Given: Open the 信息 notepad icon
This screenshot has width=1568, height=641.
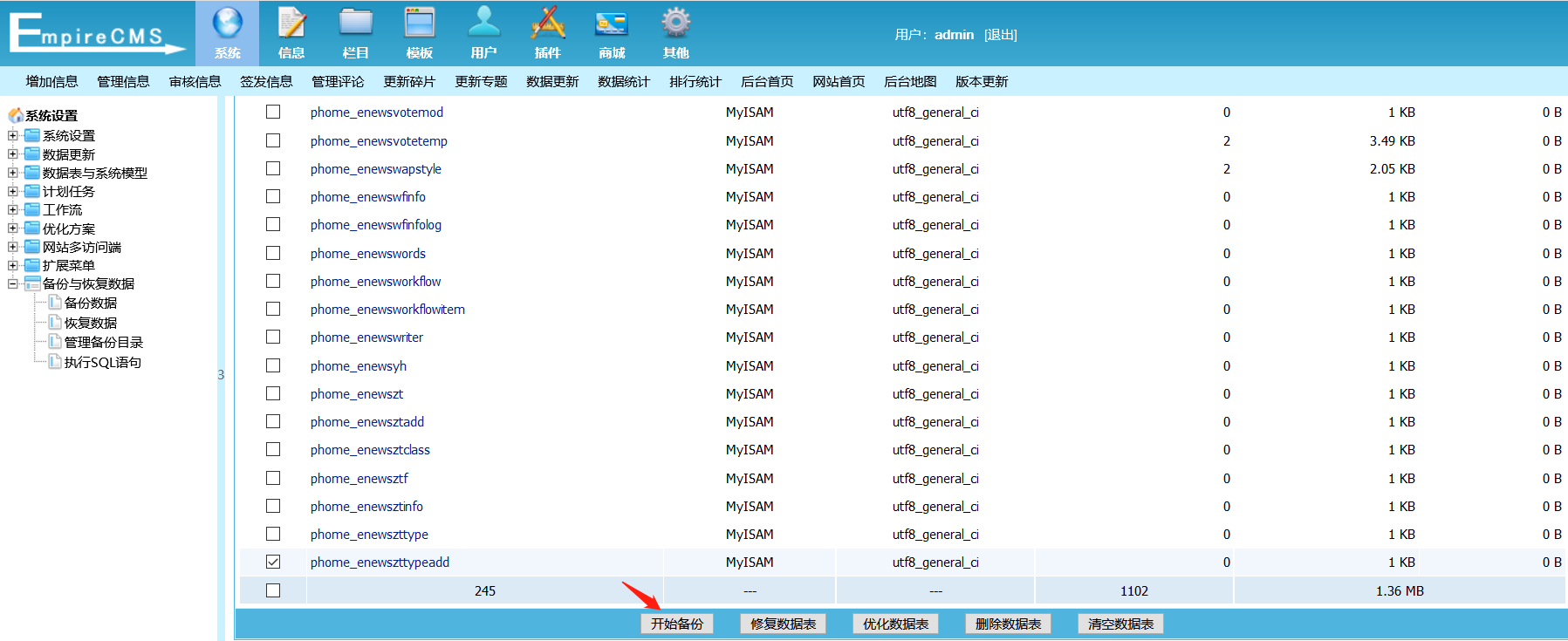Looking at the screenshot, I should coord(291,23).
